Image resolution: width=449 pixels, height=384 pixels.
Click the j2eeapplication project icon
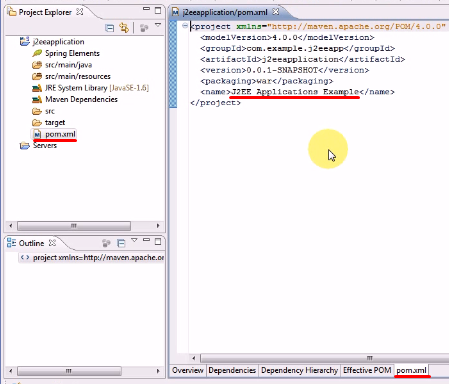coord(24,42)
